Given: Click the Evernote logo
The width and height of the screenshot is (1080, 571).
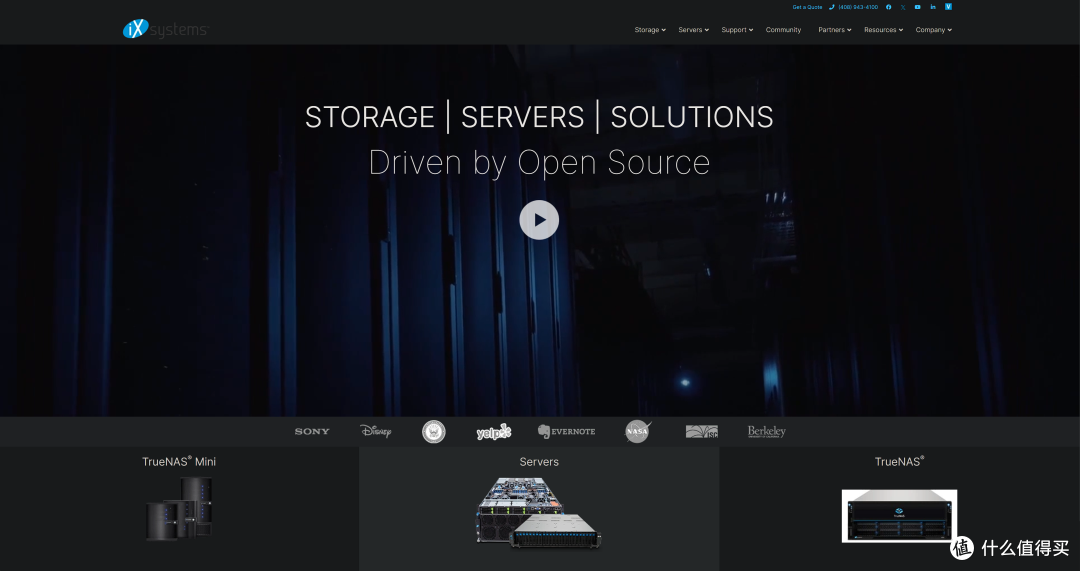Looking at the screenshot, I should (566, 432).
